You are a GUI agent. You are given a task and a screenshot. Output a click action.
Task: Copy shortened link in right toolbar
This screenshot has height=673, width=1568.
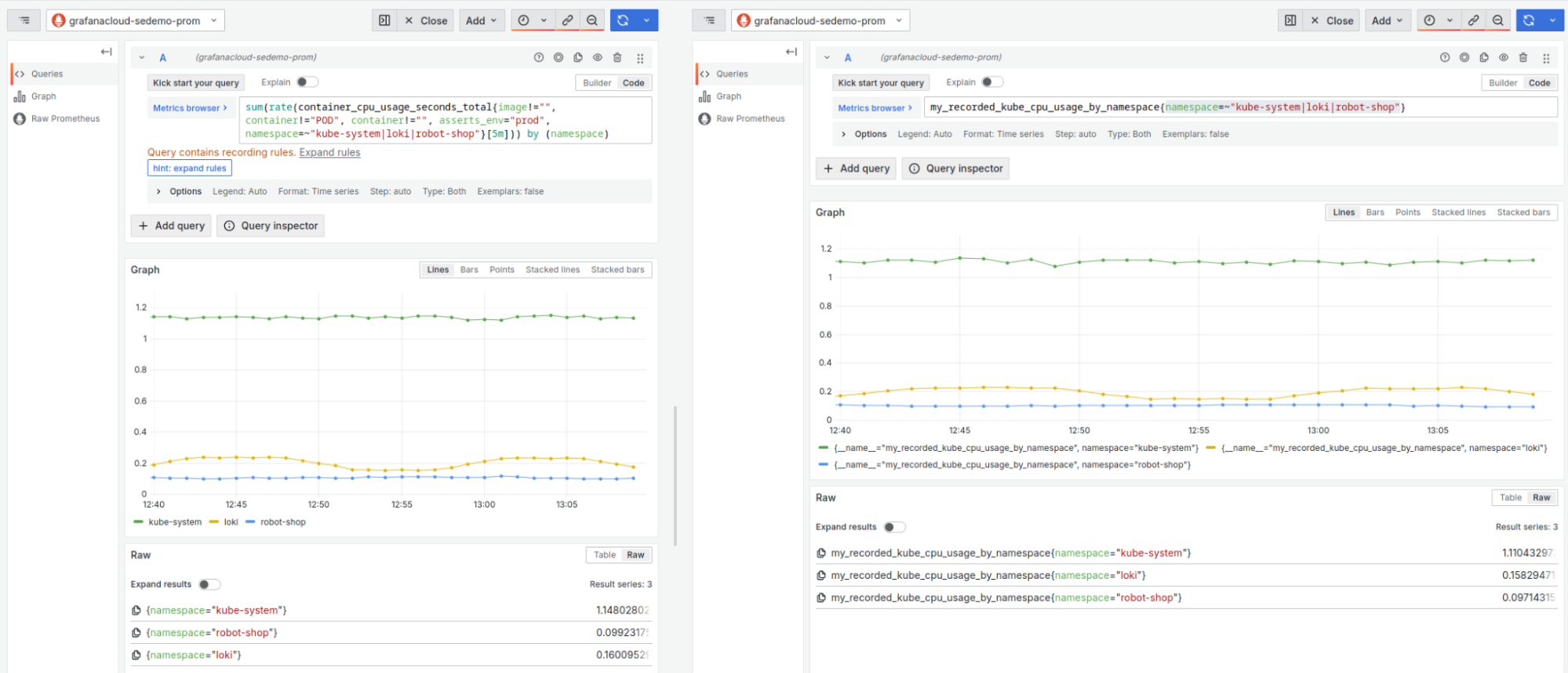1474,20
